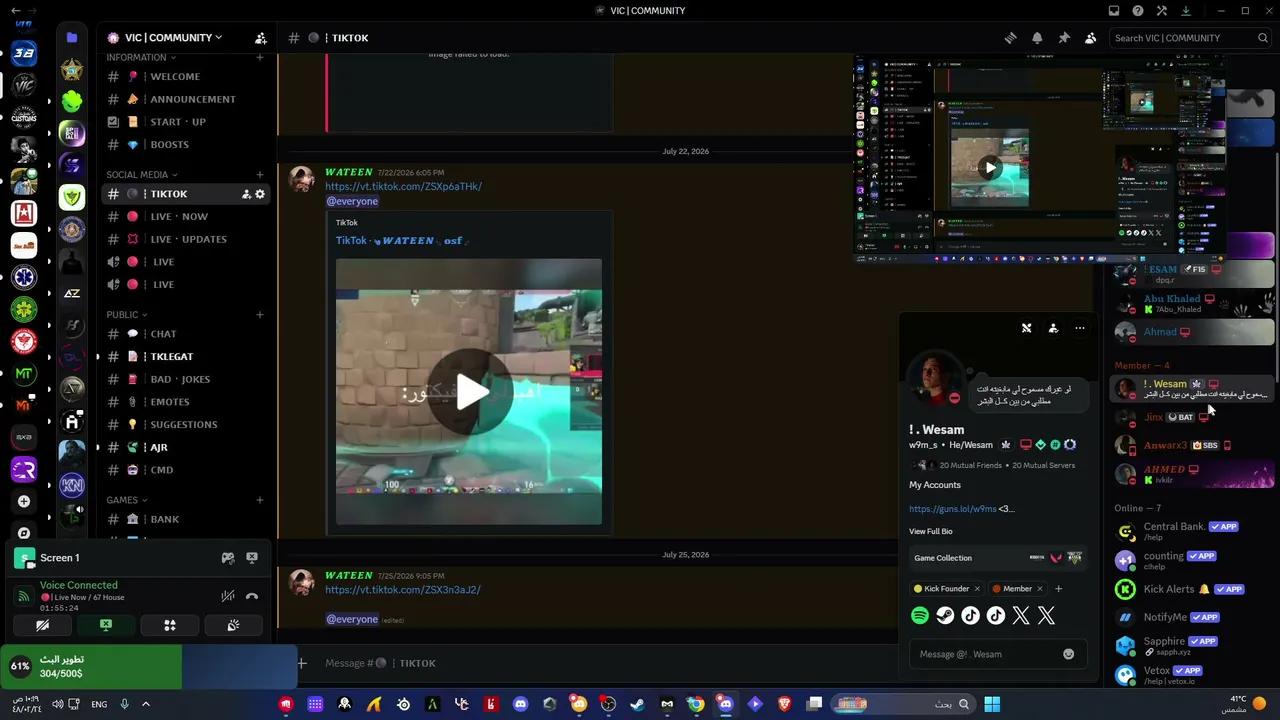Add a role with the plus button
1280x720 pixels.
1058,589
